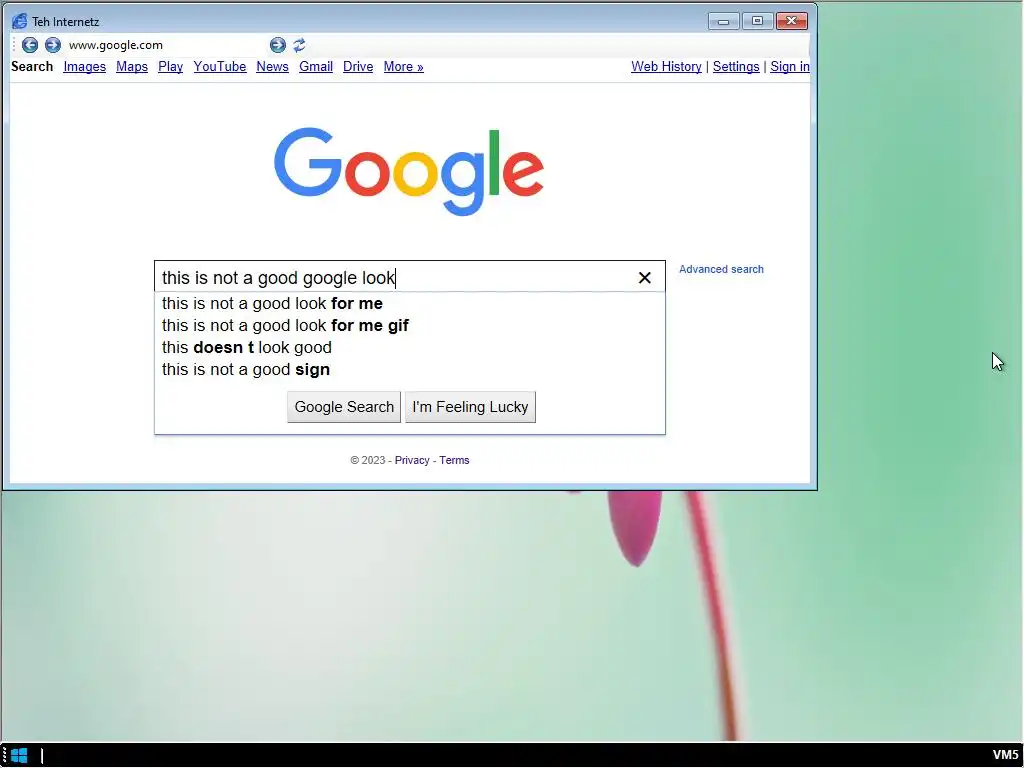Open the YouTube link
Viewport: 1024px width, 768px height.
click(219, 67)
